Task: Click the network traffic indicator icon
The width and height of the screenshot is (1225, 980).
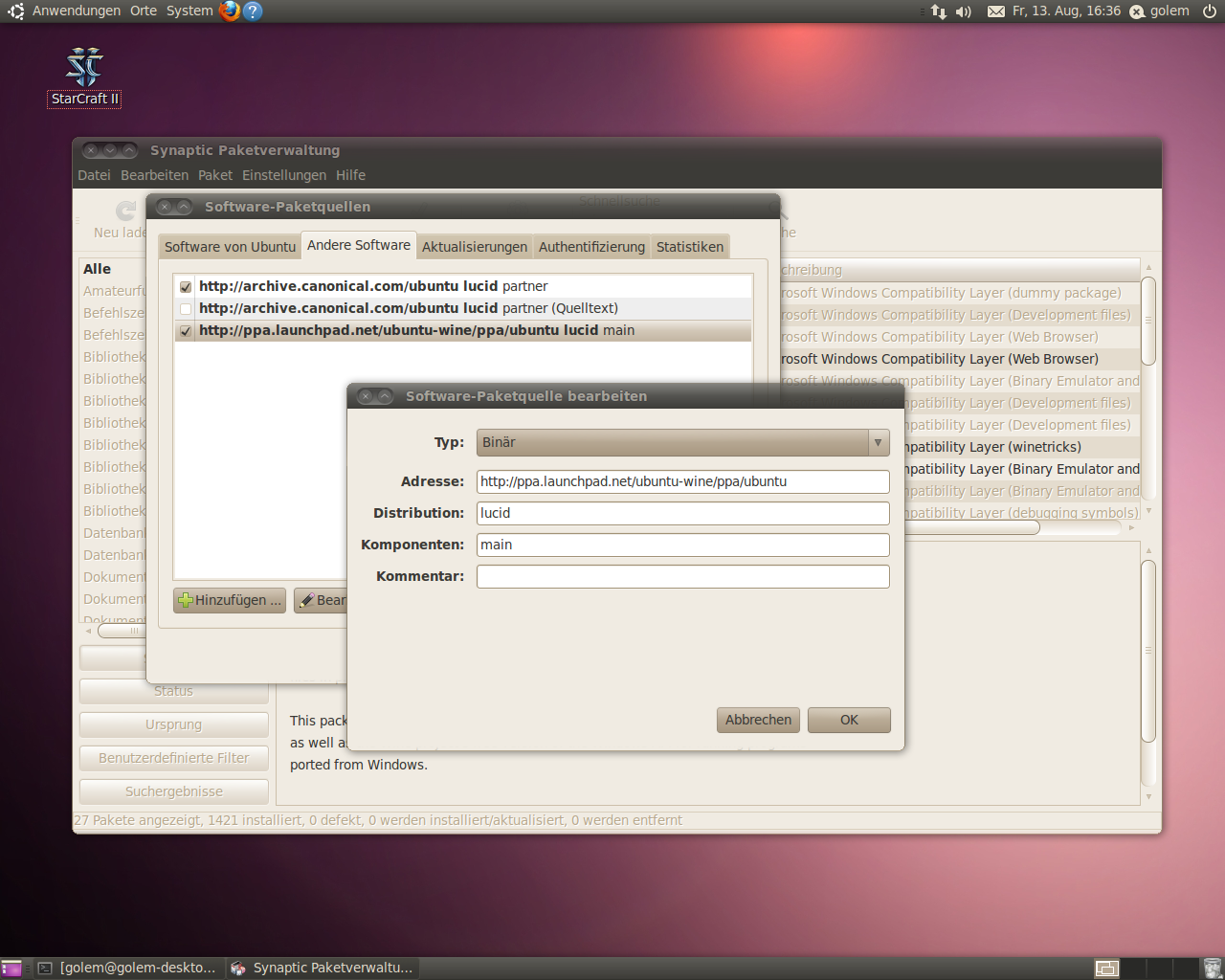Action: pyautogui.click(x=938, y=11)
